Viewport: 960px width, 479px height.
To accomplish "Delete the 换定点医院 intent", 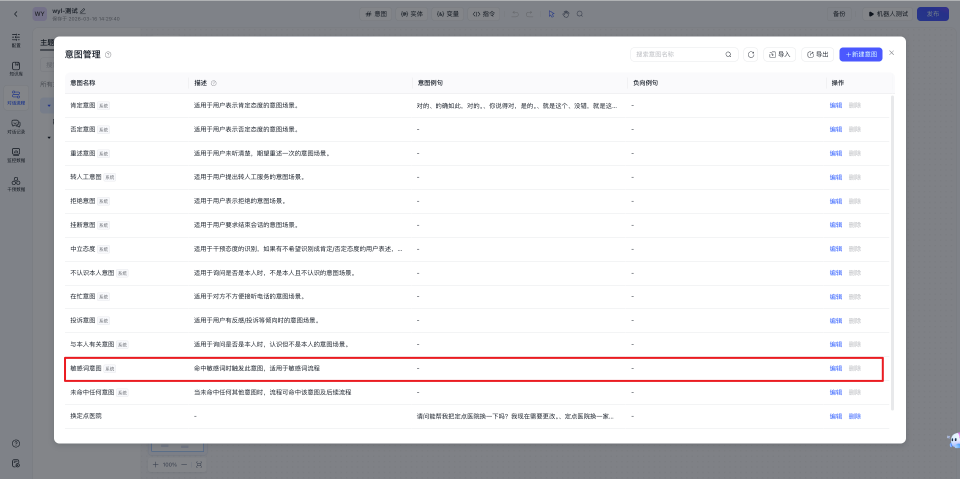I will (854, 416).
